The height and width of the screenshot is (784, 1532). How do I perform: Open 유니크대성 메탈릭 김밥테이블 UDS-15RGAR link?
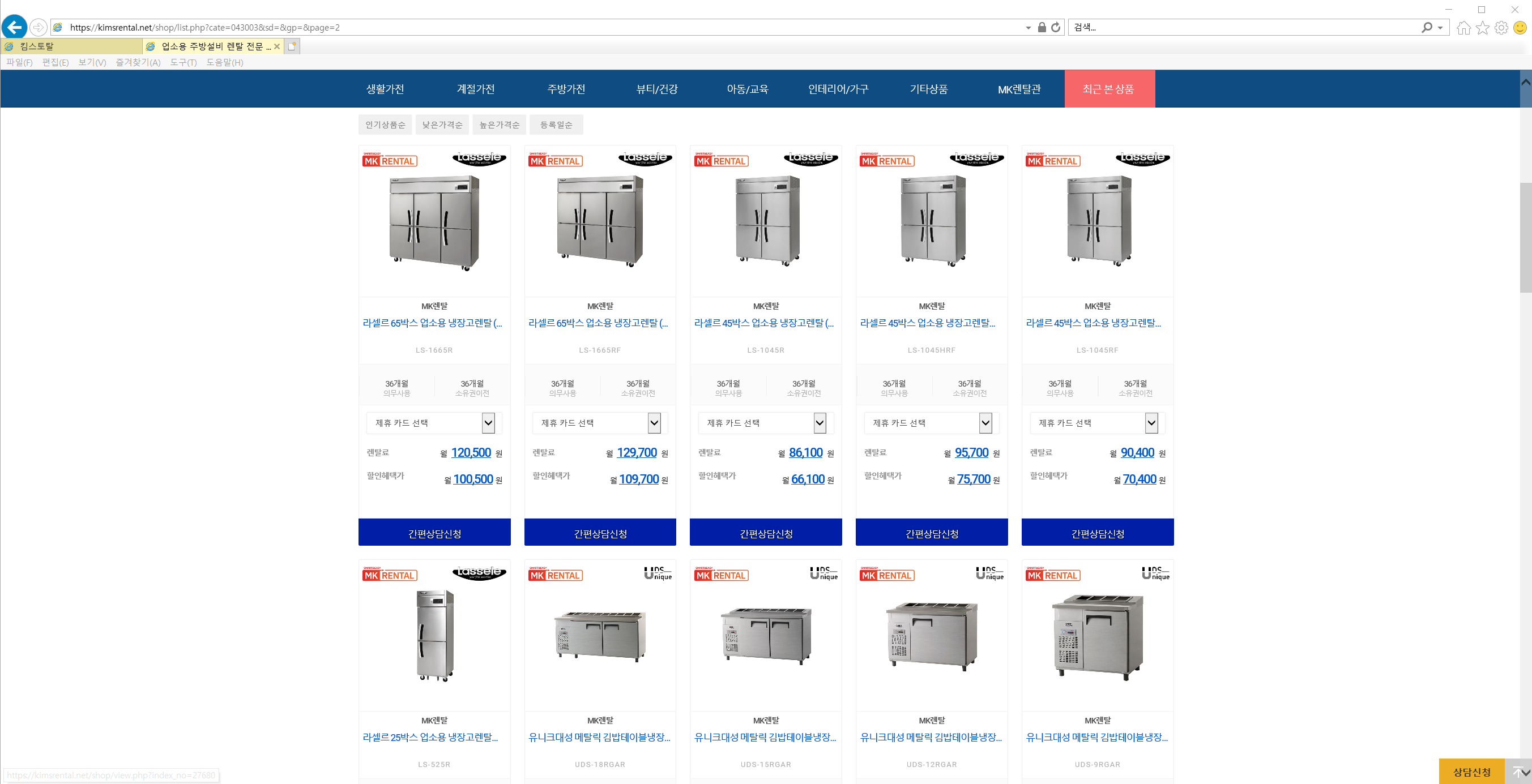(765, 737)
